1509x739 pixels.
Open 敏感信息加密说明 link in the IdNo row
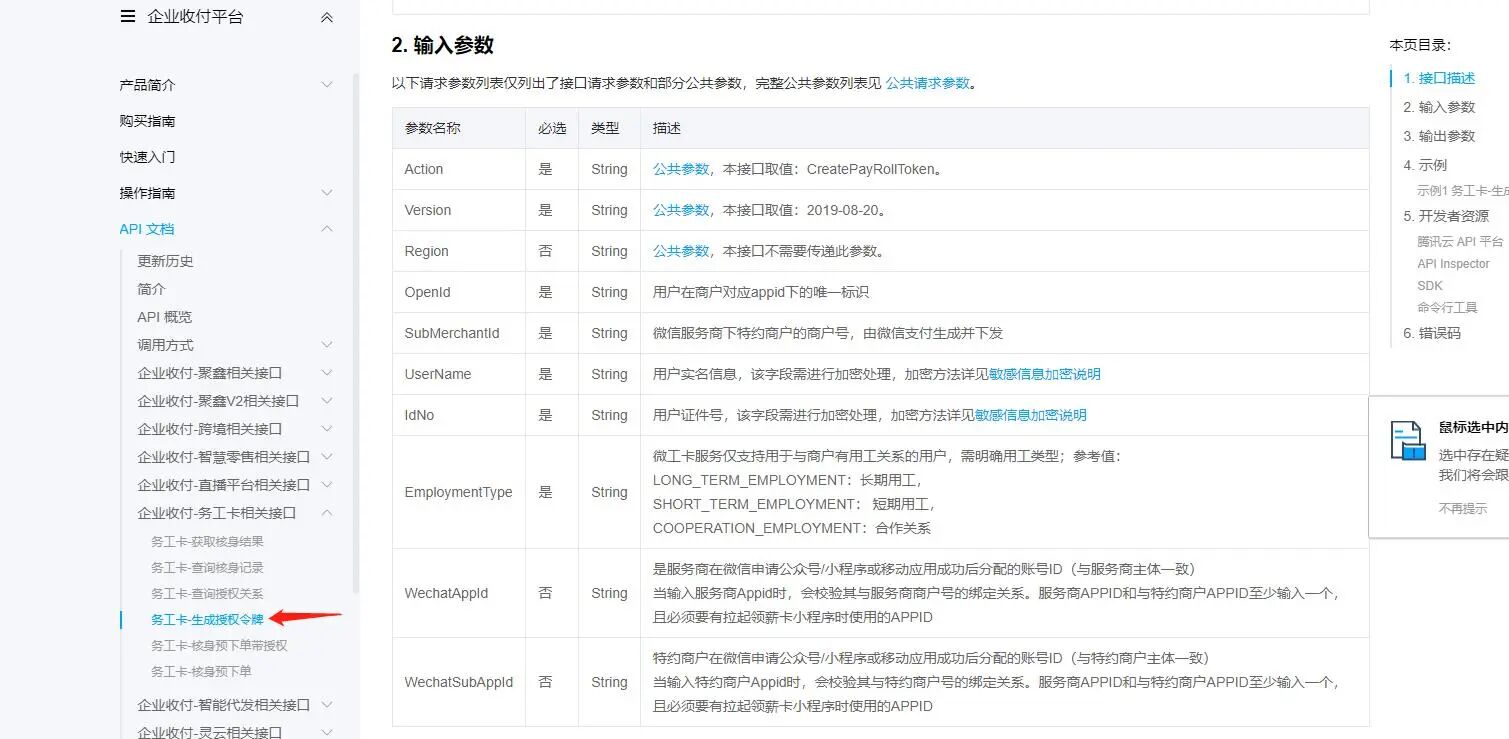tap(1031, 415)
